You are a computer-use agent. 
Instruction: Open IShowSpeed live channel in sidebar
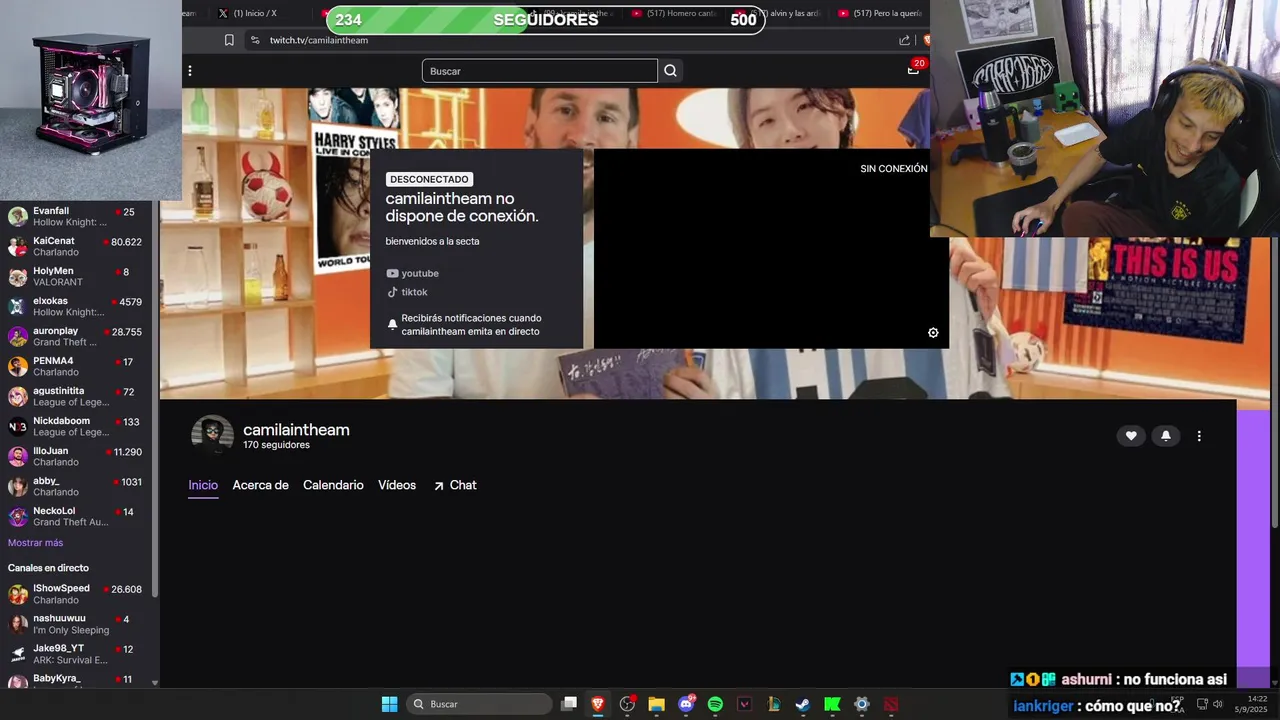(x=75, y=594)
